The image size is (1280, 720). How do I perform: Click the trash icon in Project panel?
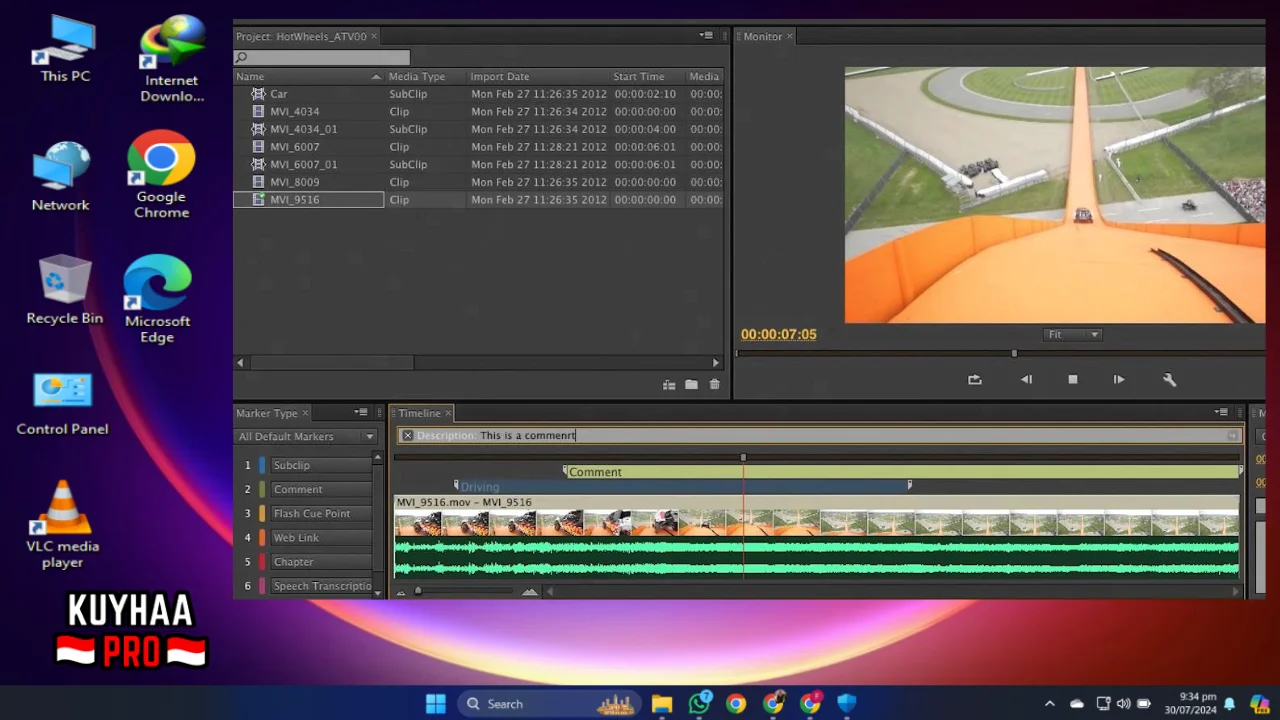714,385
